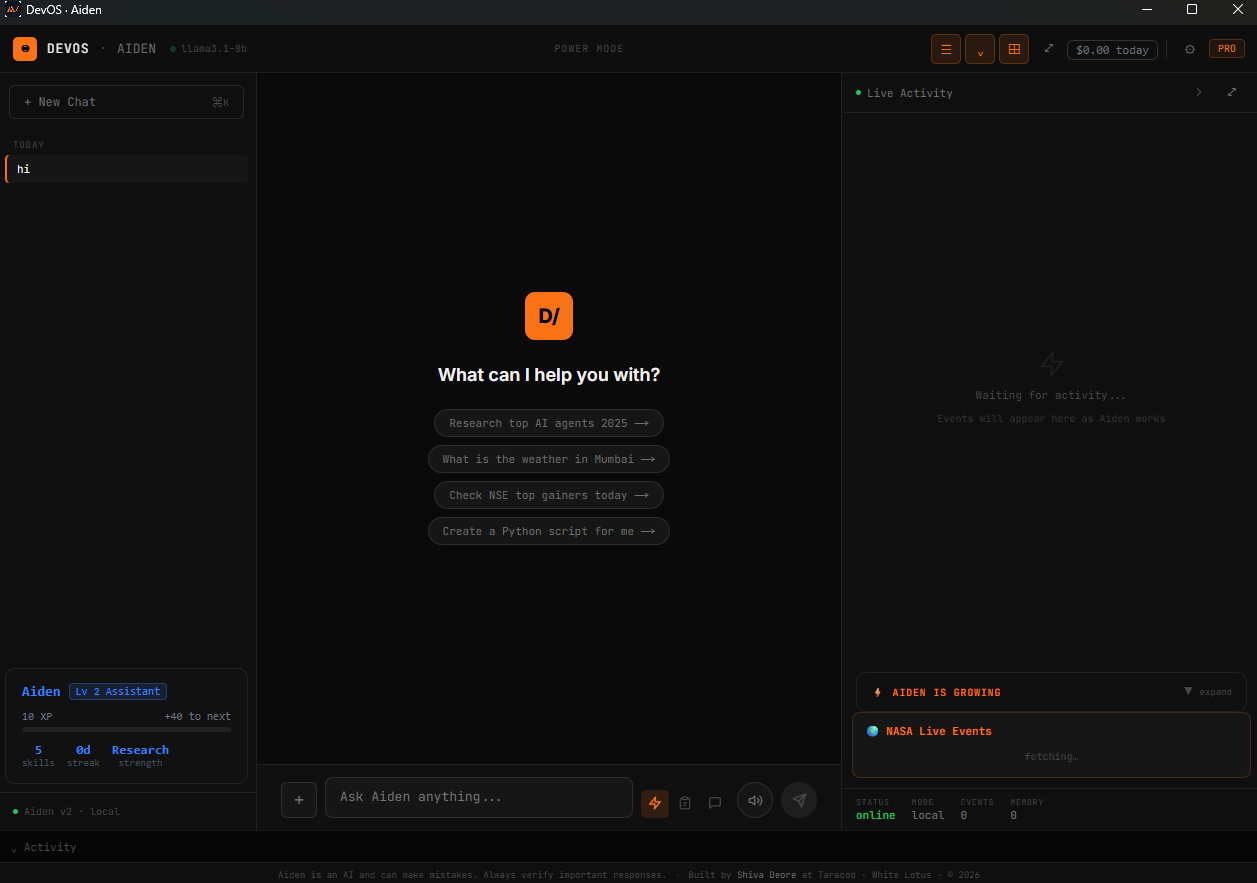
Task: Click the header expand arrows icon beside cost
Action: [x=1048, y=48]
